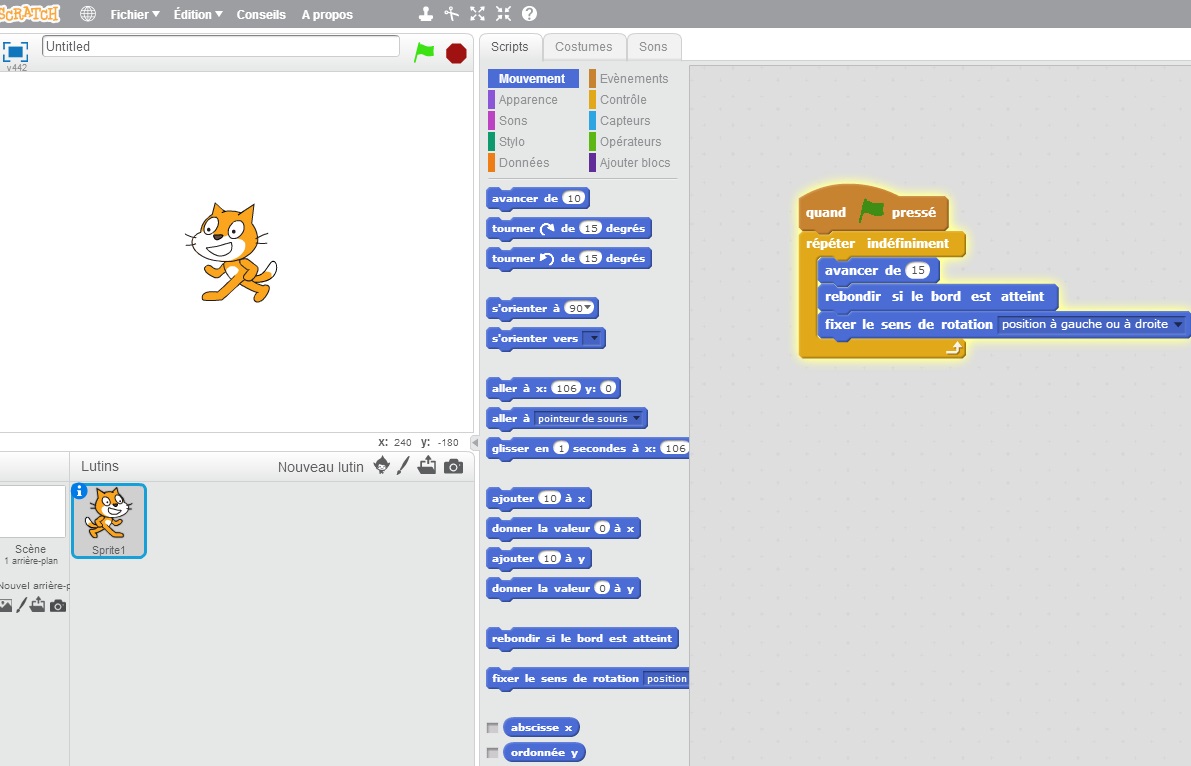Select the Contrôle block category
This screenshot has height=766, width=1191.
(x=623, y=100)
